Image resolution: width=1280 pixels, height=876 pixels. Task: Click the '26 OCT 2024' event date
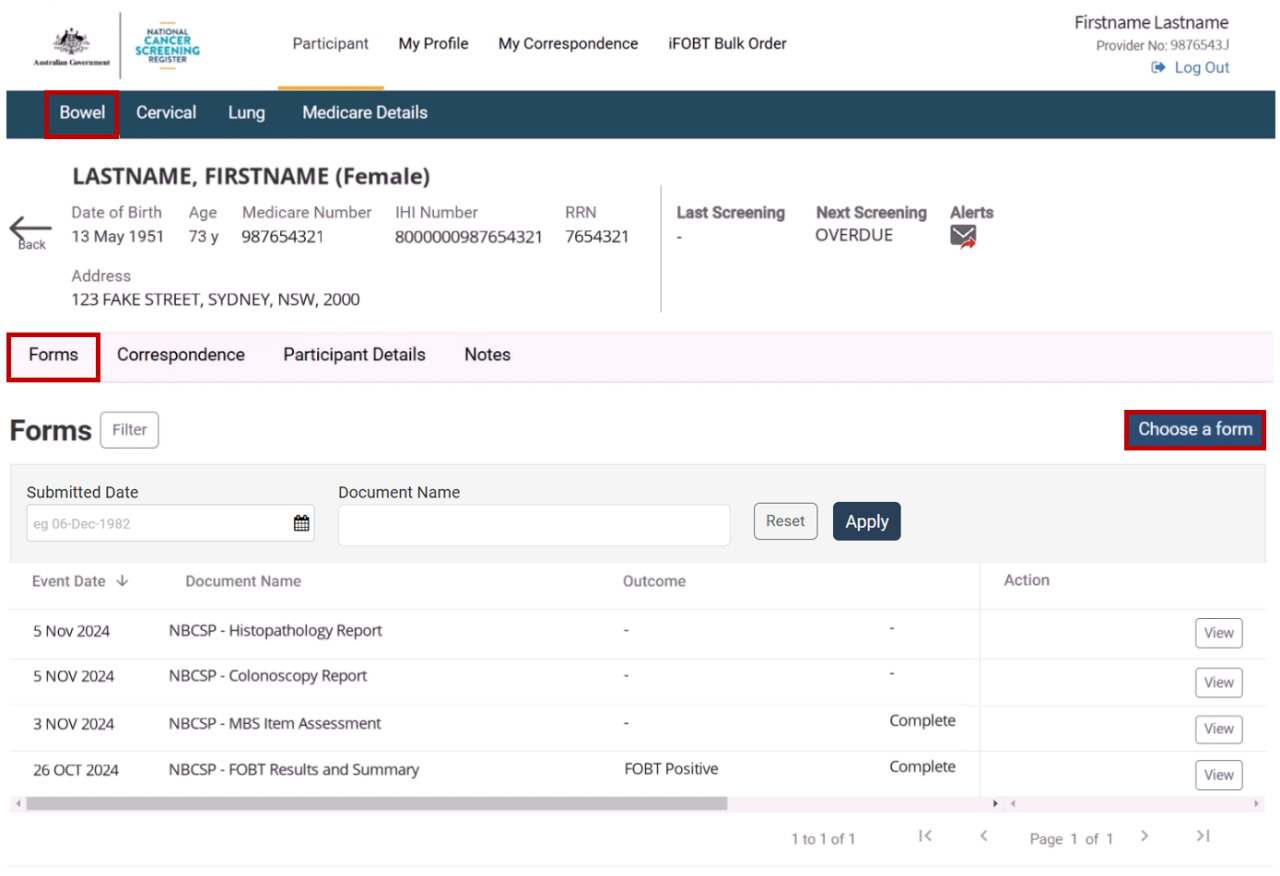point(76,770)
